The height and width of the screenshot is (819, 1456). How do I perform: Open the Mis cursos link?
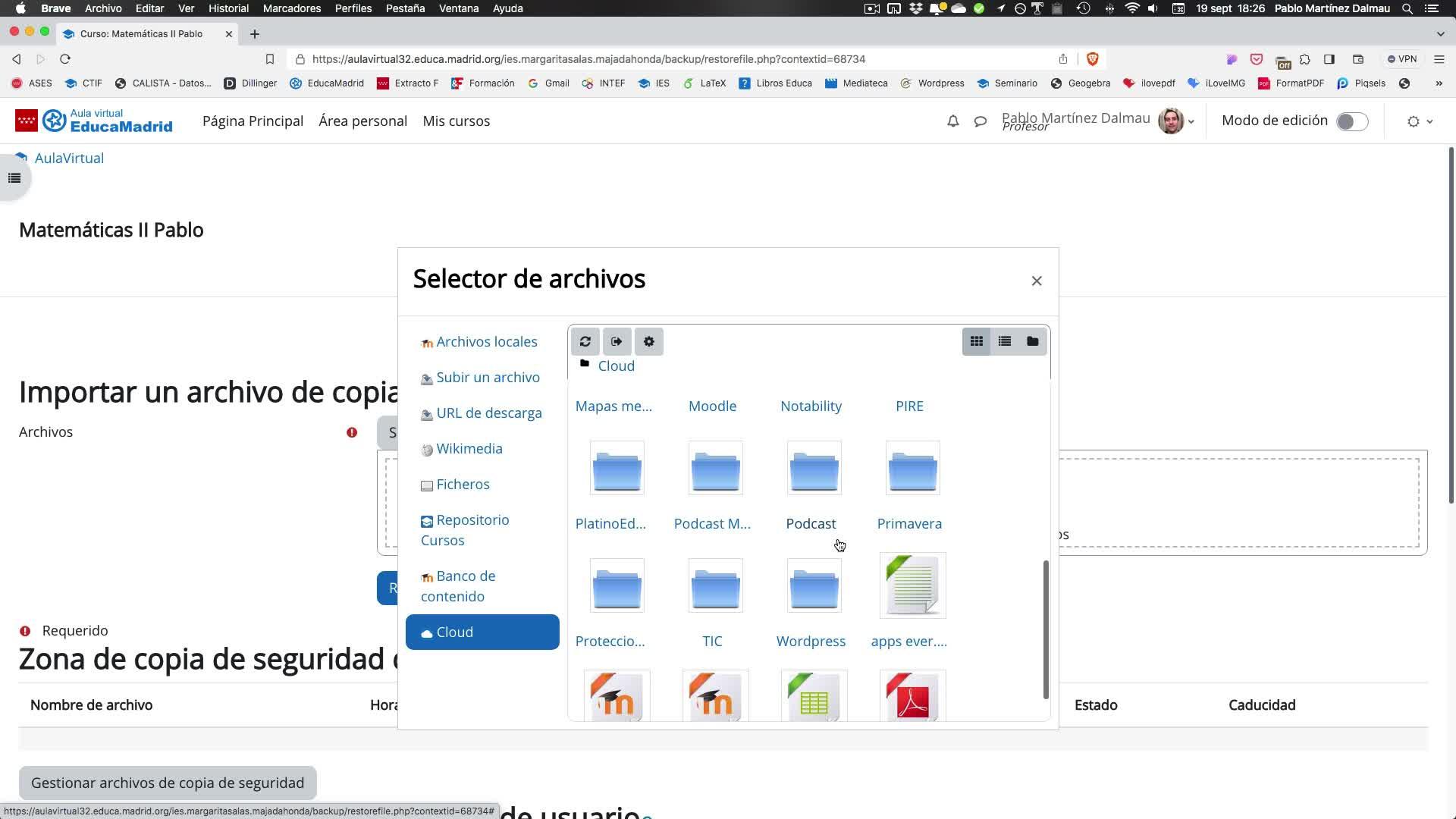coord(456,121)
